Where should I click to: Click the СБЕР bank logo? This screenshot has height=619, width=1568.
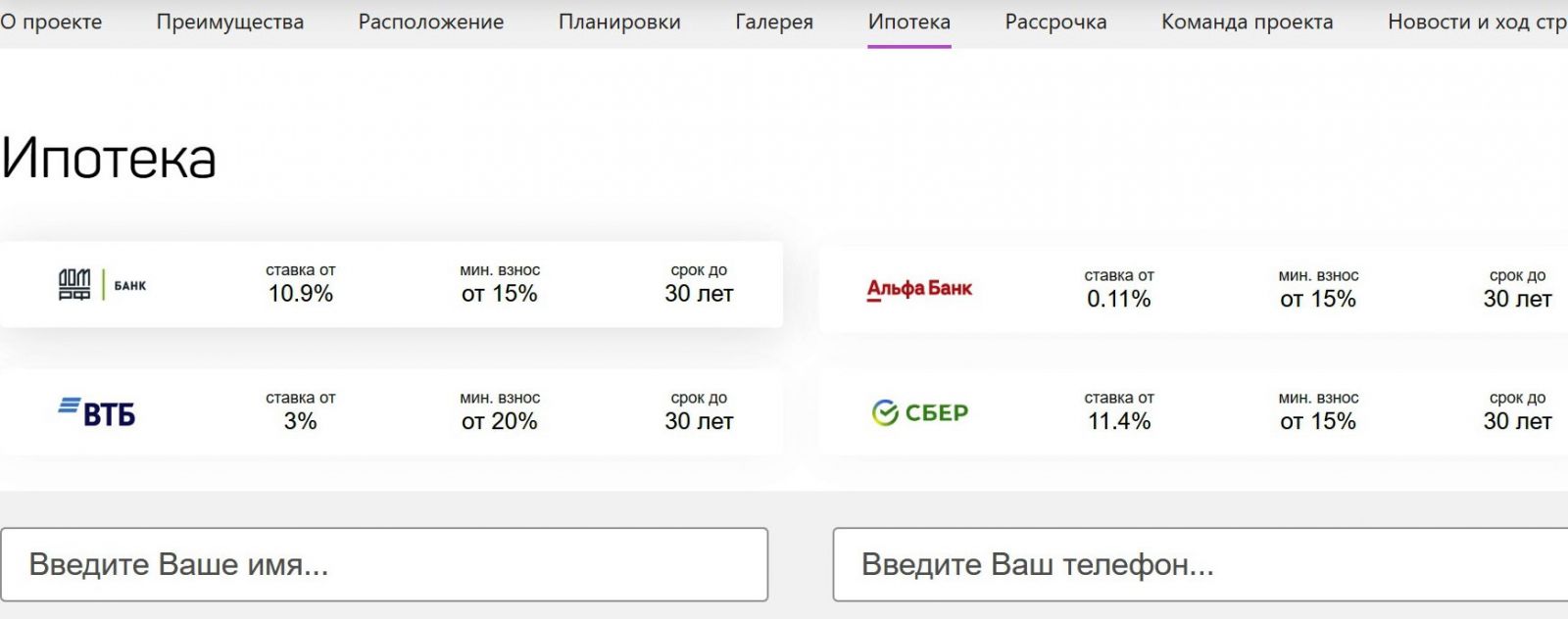click(919, 412)
